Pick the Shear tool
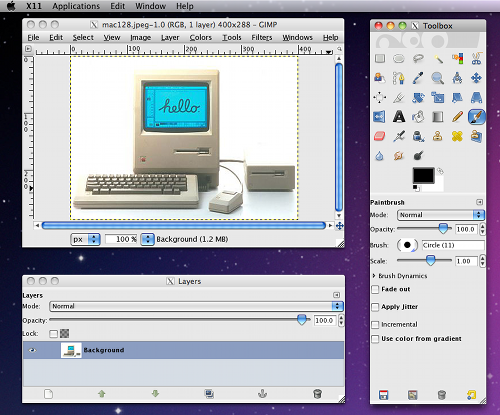 (x=457, y=98)
